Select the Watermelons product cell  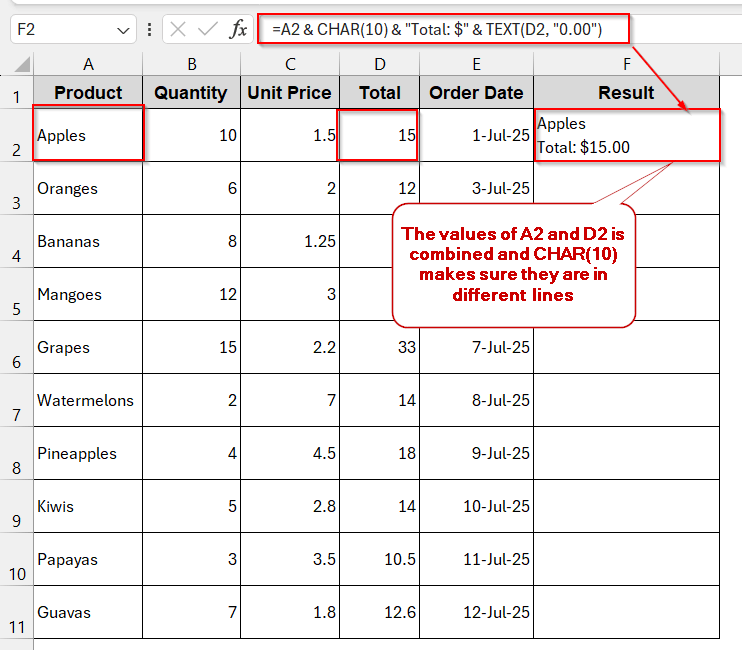88,400
